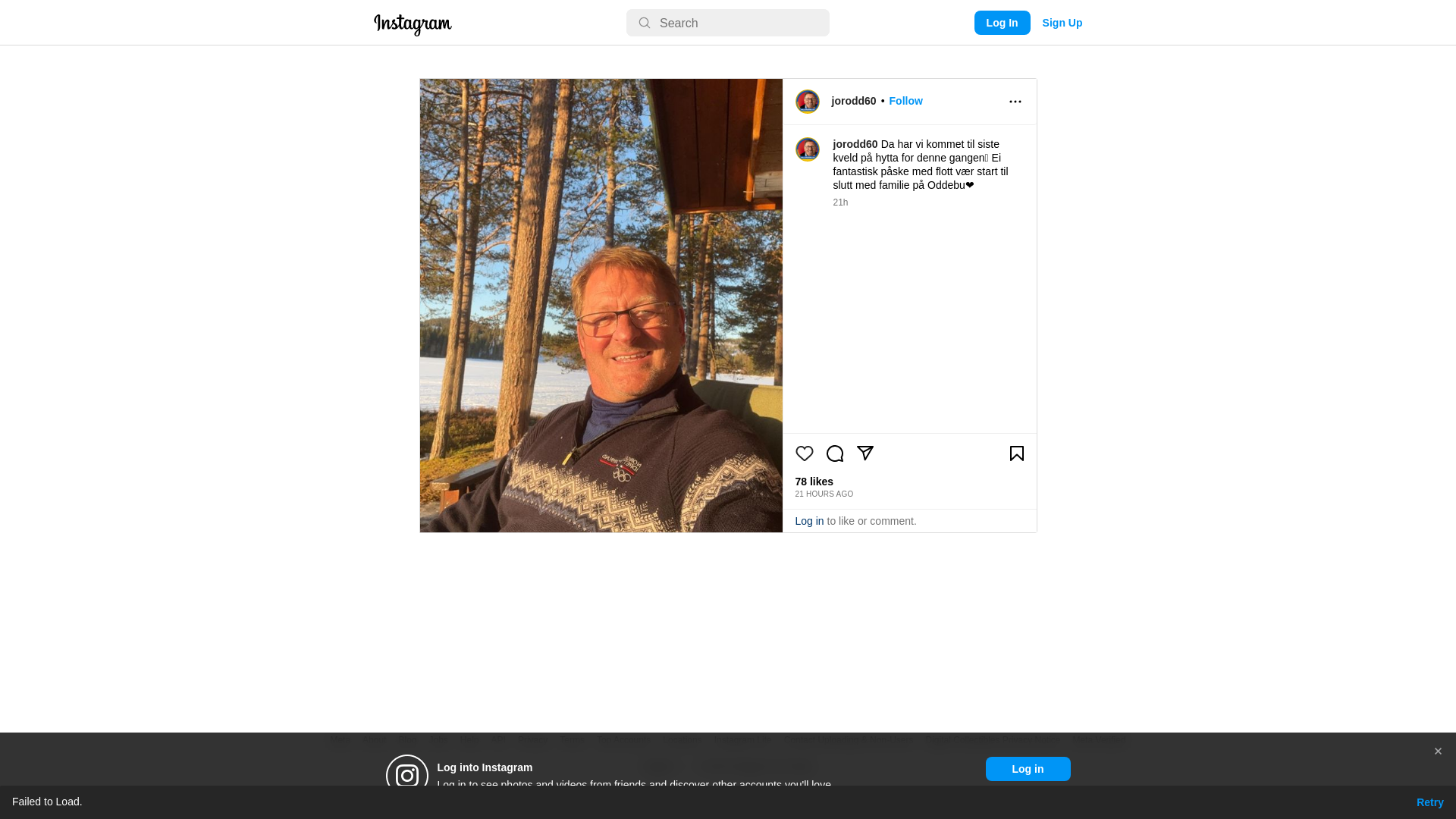The image size is (1456, 819).
Task: Open the jorodd60 username in post header
Action: (x=854, y=101)
